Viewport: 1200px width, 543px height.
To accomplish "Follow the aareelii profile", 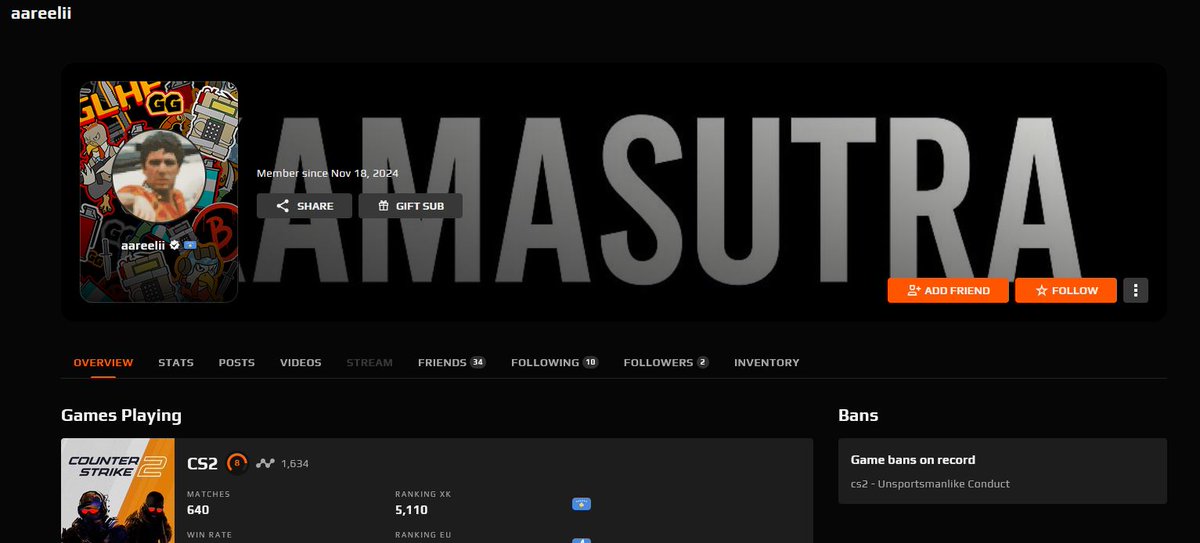I will click(x=1066, y=290).
